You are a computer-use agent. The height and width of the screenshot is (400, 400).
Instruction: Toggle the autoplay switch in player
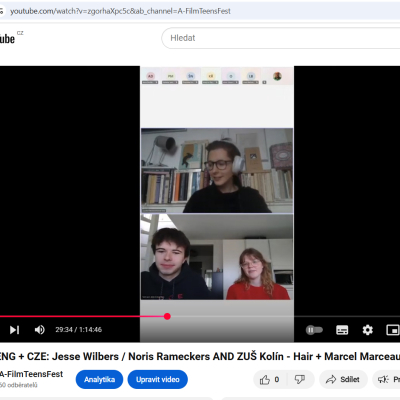[314, 330]
